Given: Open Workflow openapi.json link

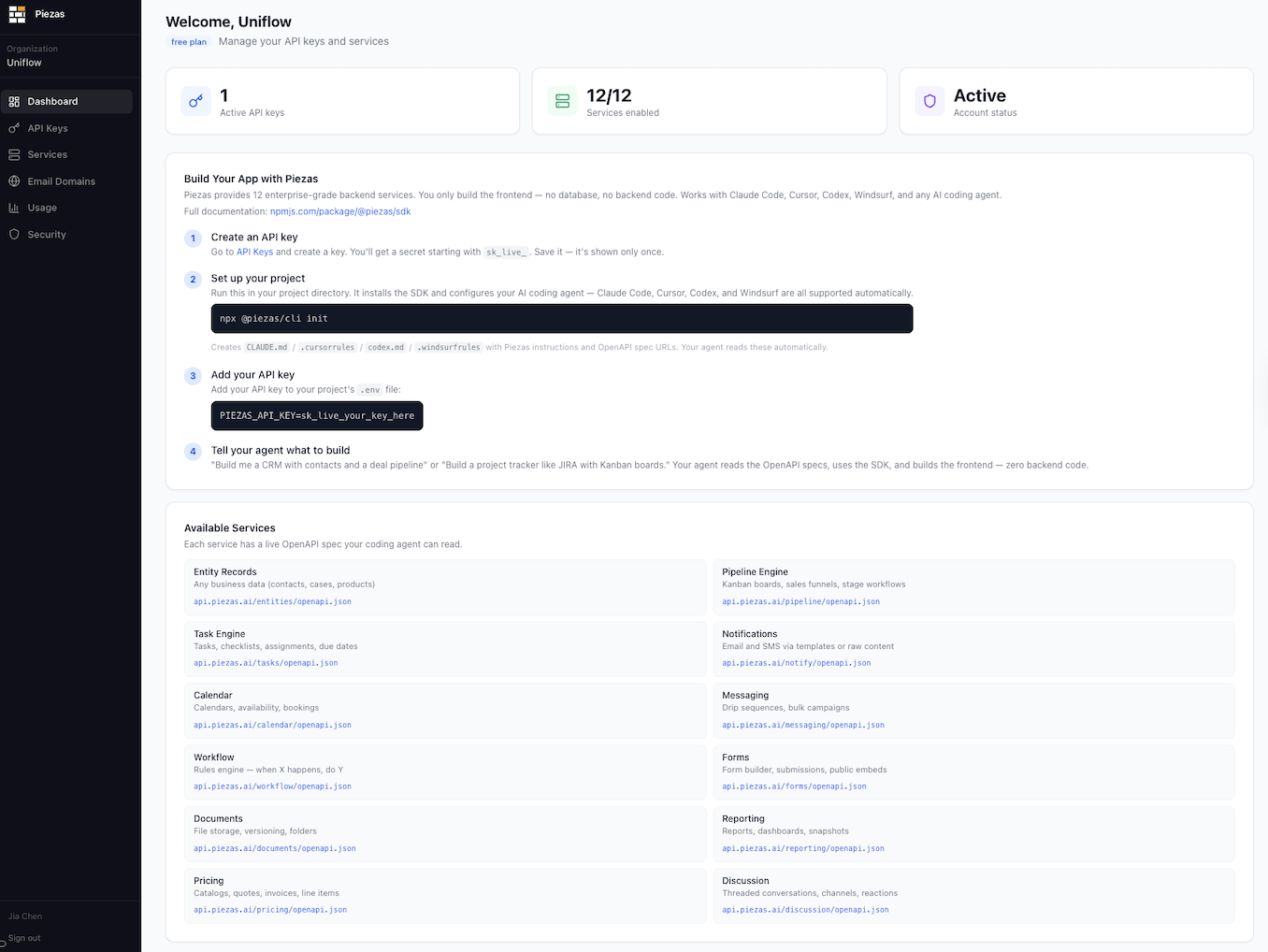Looking at the screenshot, I should coord(272,786).
